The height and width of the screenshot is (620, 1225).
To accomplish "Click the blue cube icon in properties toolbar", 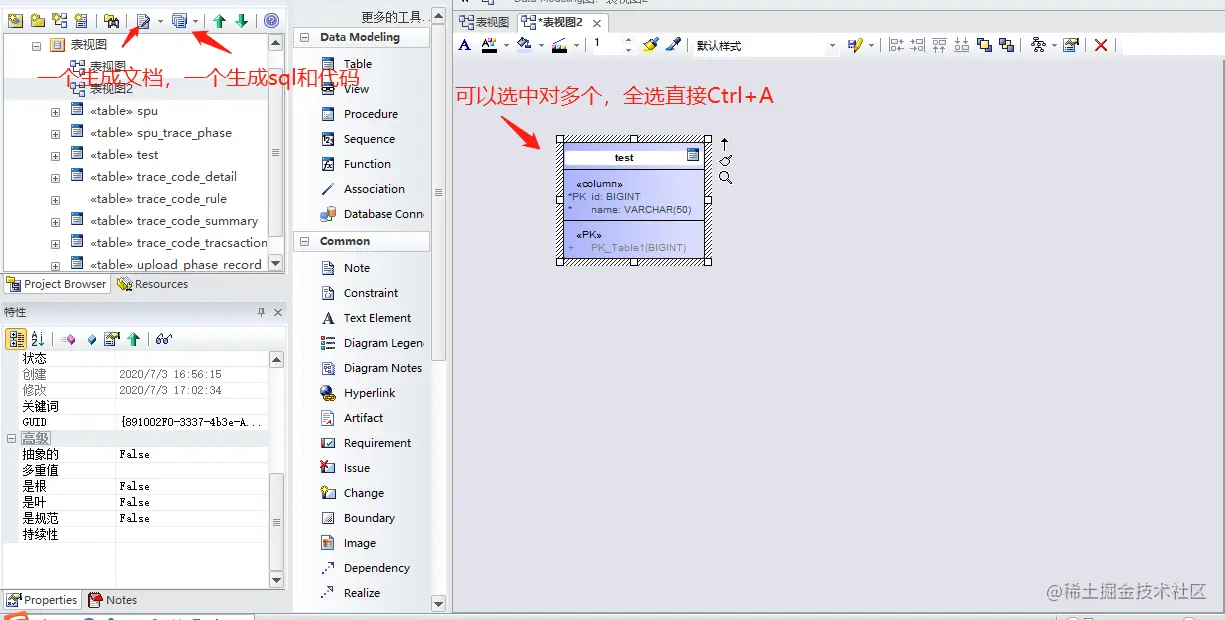I will click(x=92, y=339).
